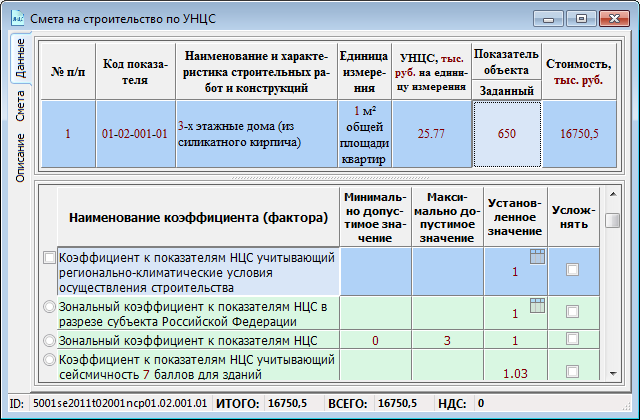Screen dimensions: 640x420
Task: Click the ВСЕГО value in status bar
Action: click(x=398, y=404)
